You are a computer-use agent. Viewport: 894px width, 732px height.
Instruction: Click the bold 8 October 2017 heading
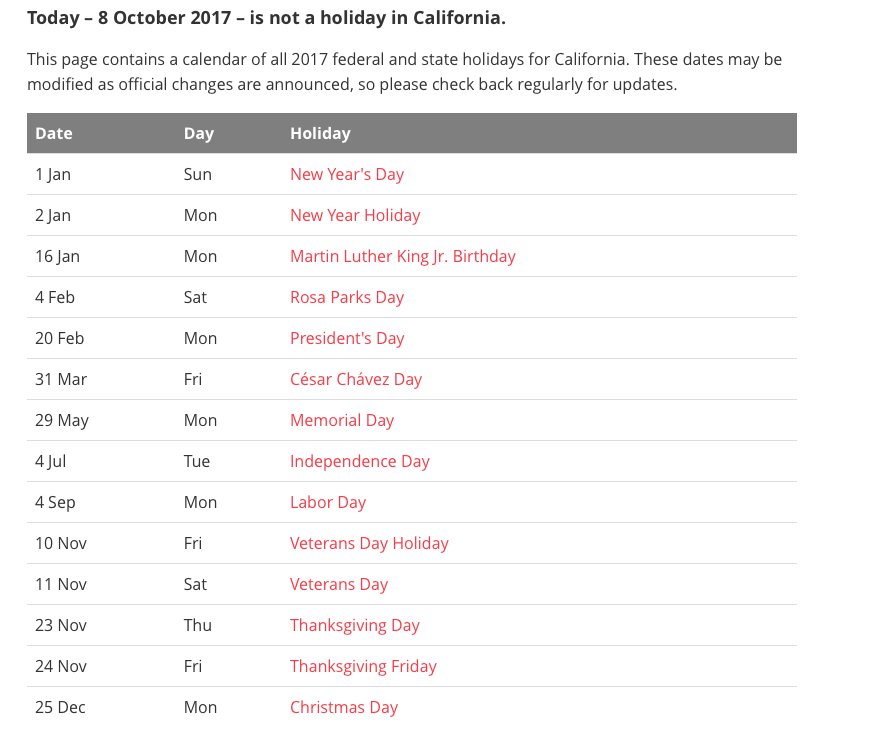click(266, 18)
